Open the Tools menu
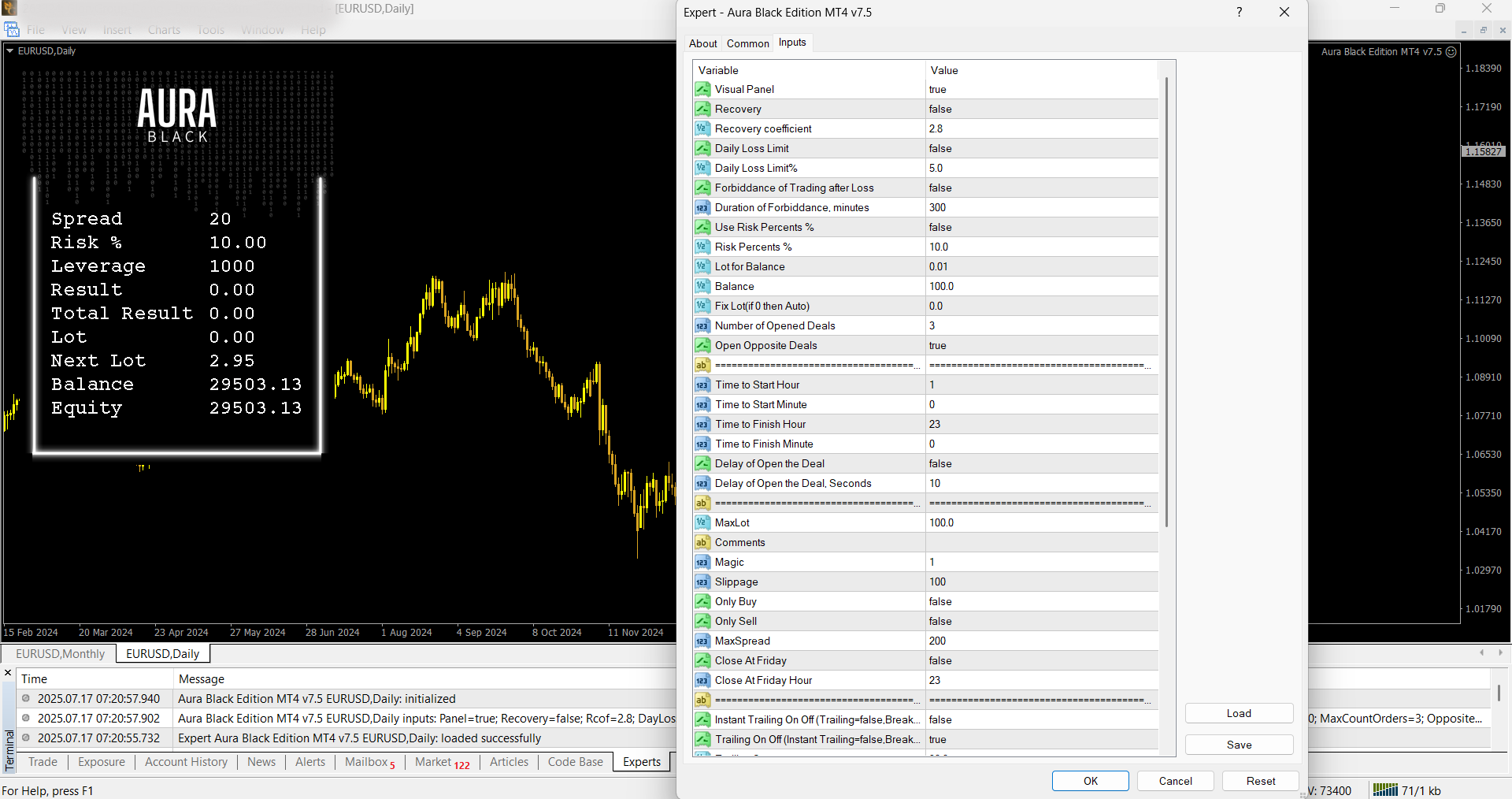Viewport: 1512px width, 799px height. coord(210,30)
